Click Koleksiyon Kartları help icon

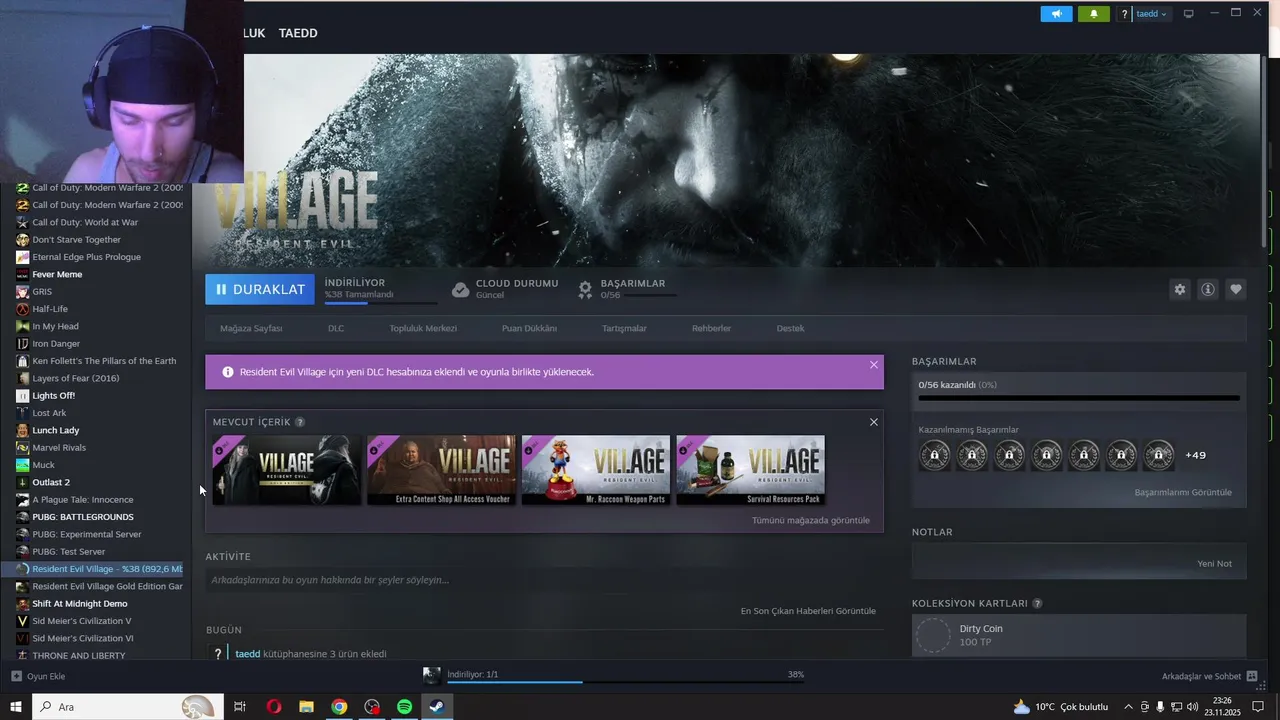pyautogui.click(x=1037, y=604)
